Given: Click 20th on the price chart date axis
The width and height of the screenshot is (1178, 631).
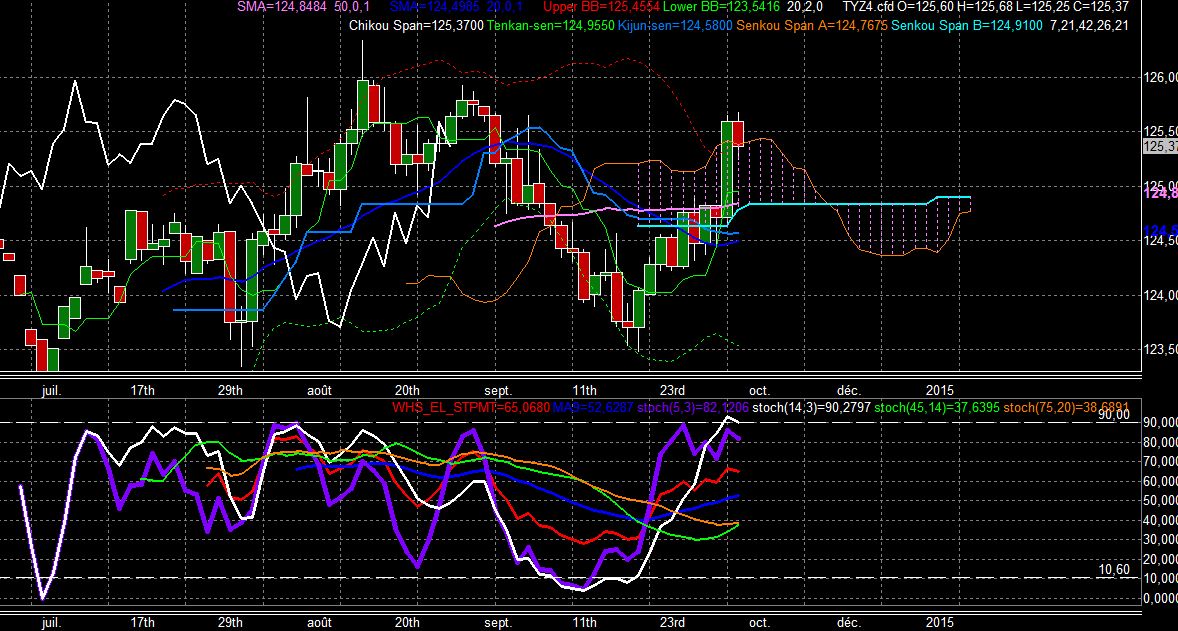Looking at the screenshot, I should click(407, 390).
